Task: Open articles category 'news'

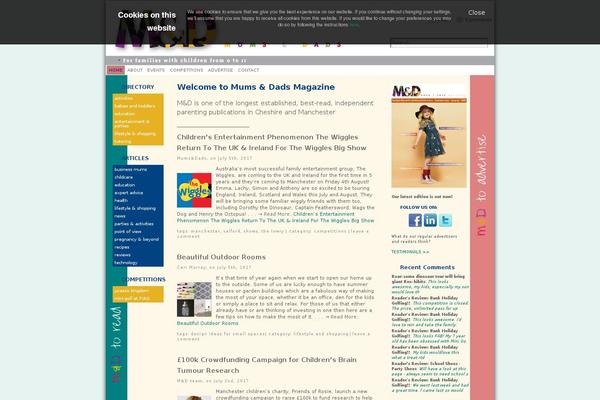Action: click(120, 216)
